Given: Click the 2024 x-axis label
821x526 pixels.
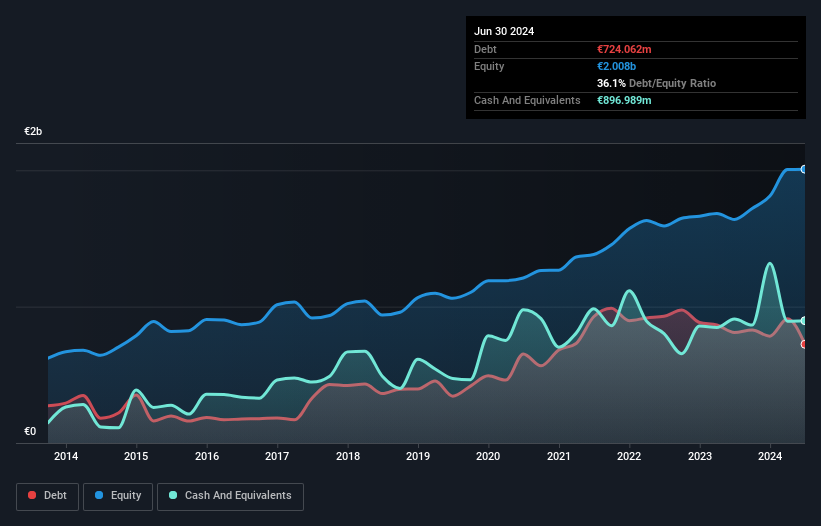Looking at the screenshot, I should [770, 456].
